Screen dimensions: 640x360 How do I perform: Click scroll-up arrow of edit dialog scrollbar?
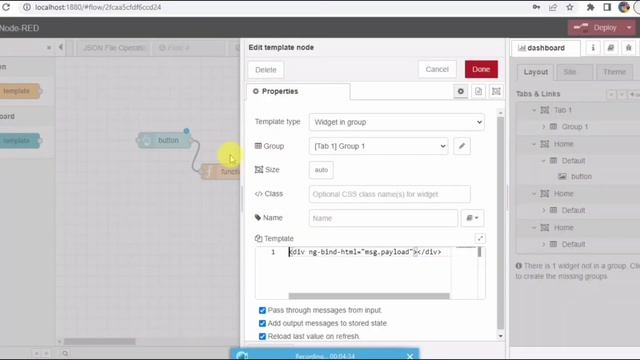(500, 113)
